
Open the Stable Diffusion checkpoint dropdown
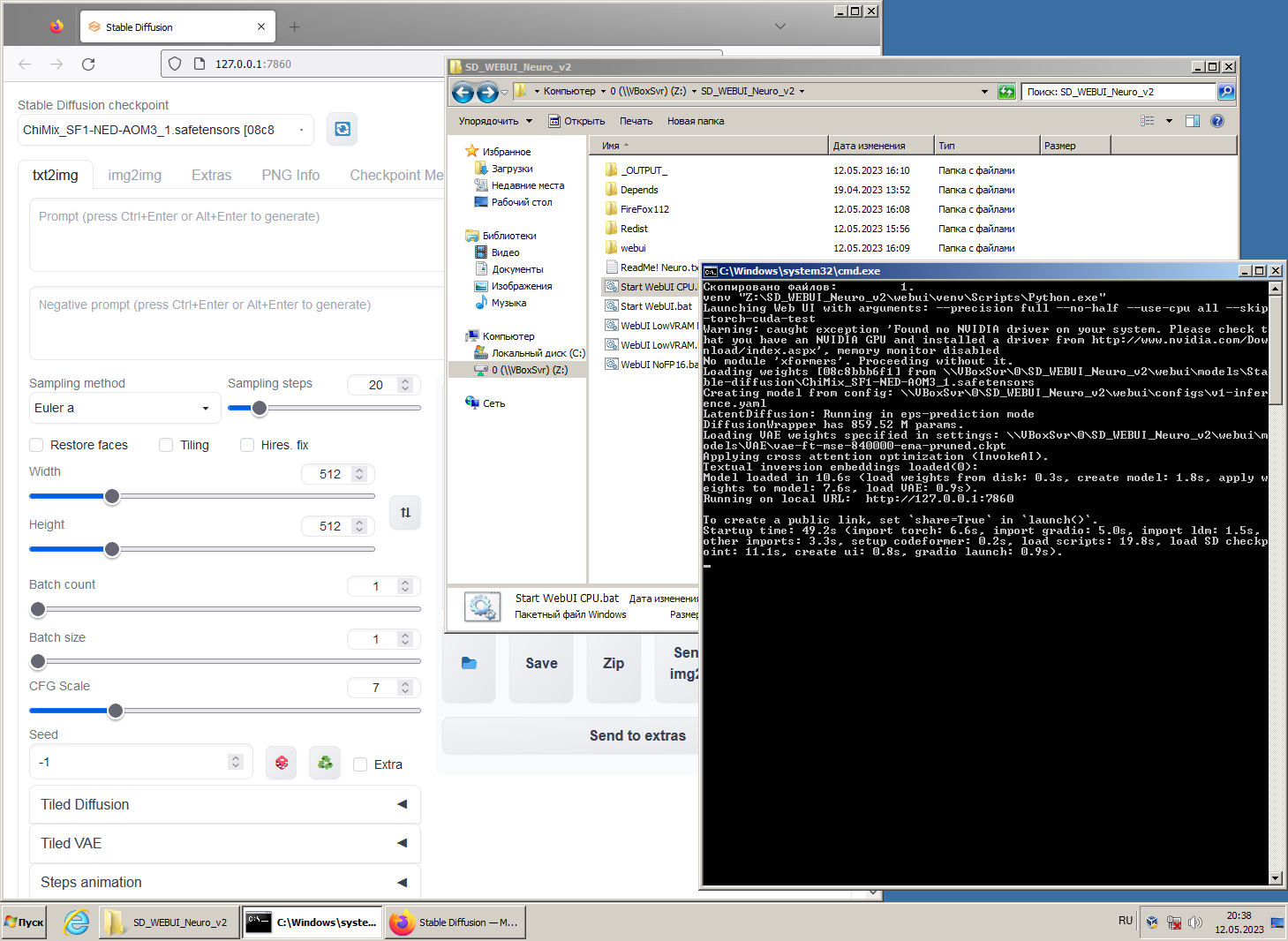pyautogui.click(x=166, y=130)
